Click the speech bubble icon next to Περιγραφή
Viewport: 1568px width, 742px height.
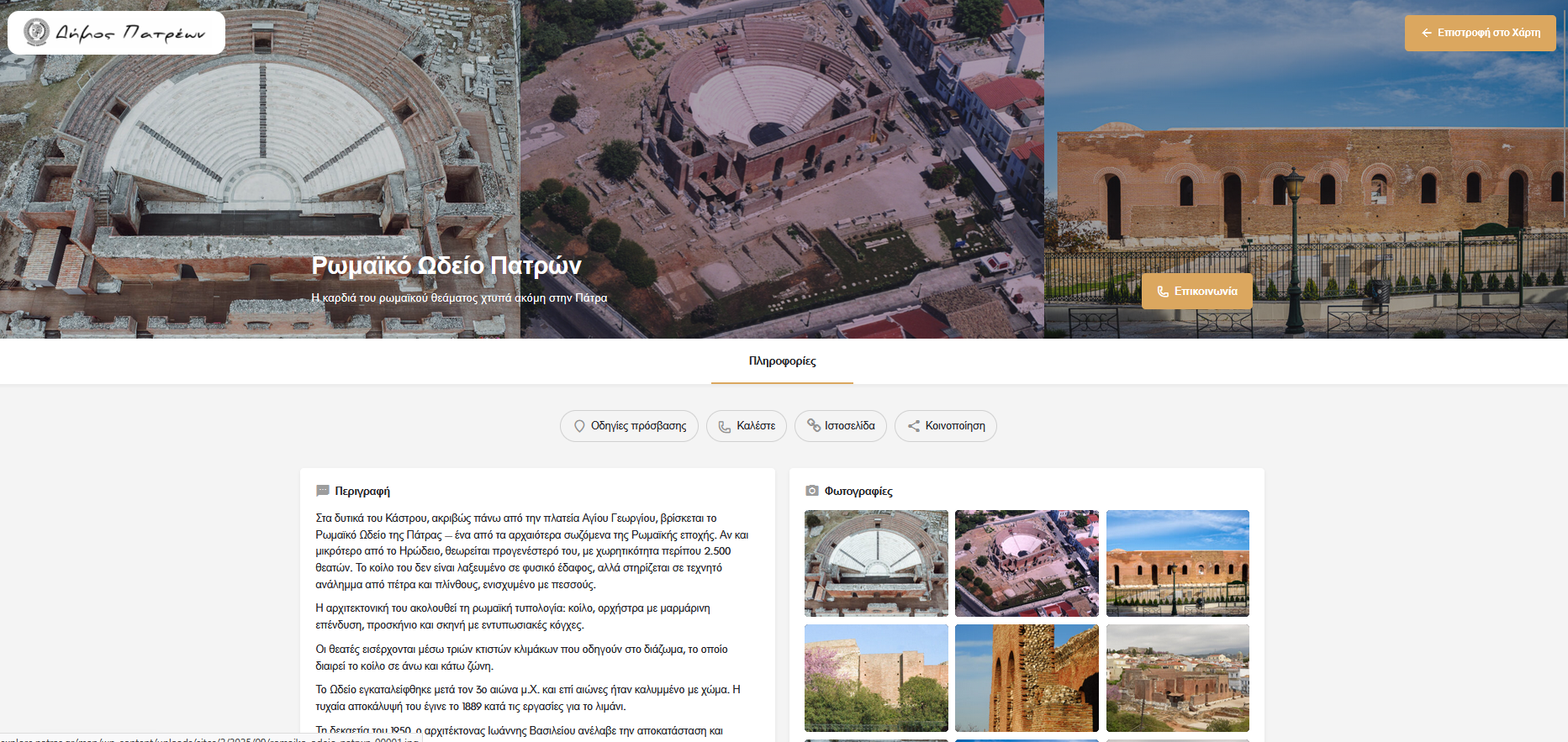[323, 491]
